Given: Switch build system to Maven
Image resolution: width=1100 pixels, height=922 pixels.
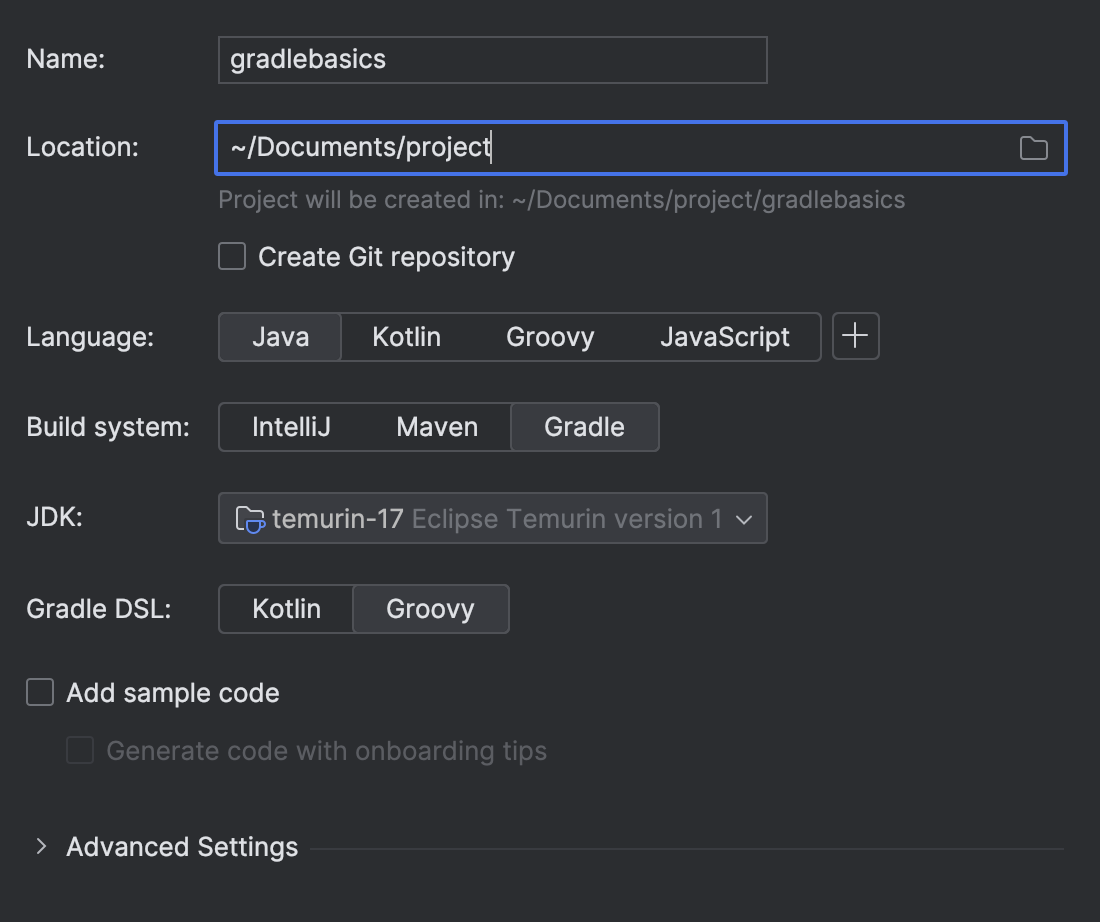Looking at the screenshot, I should click(437, 427).
